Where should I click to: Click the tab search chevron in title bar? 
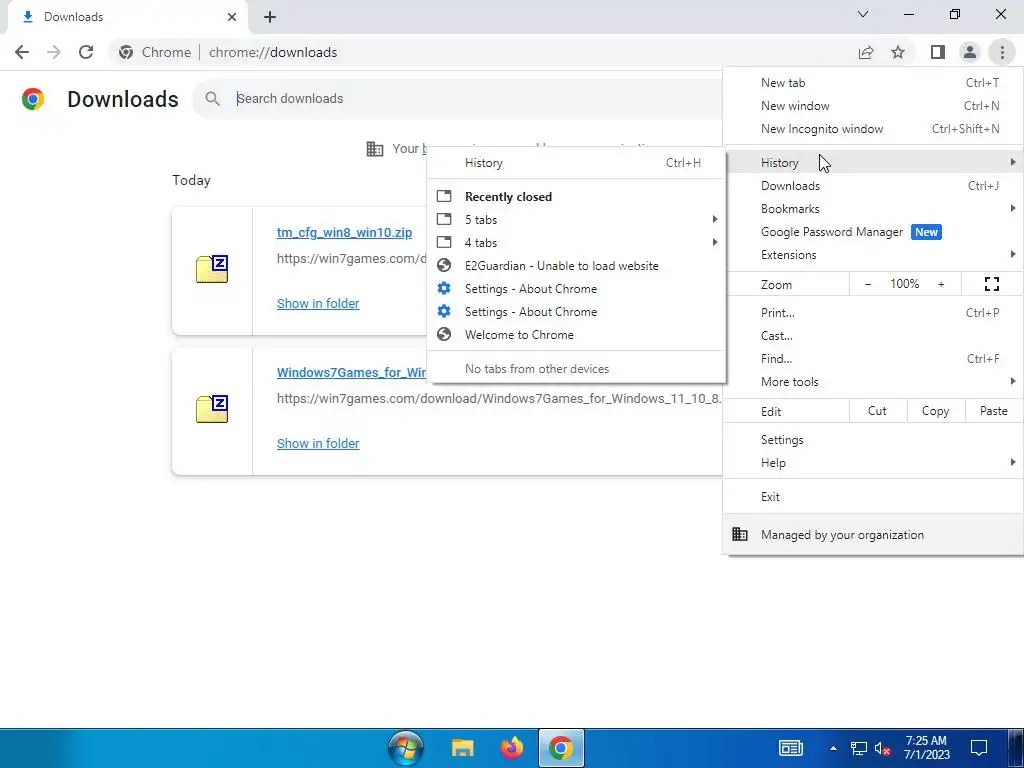[863, 14]
